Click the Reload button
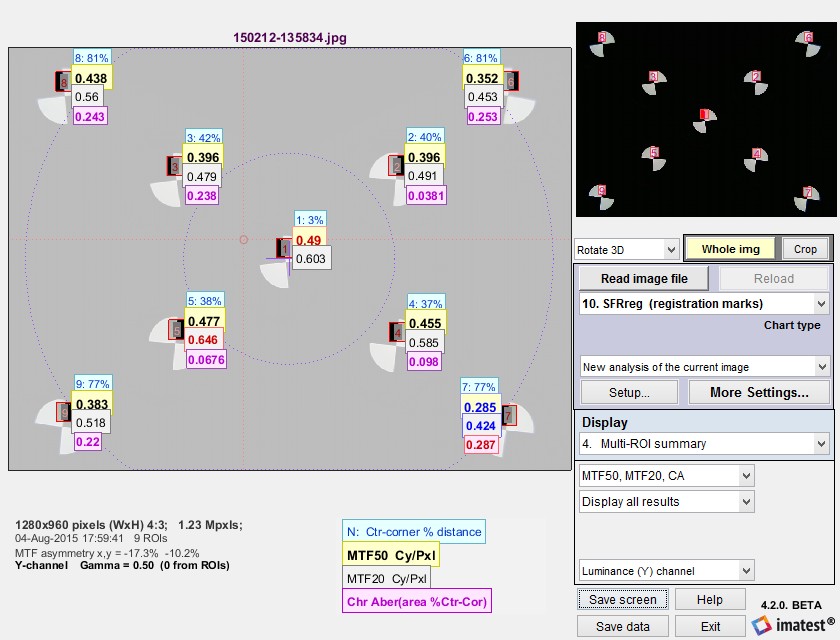The image size is (840, 640). point(774,278)
